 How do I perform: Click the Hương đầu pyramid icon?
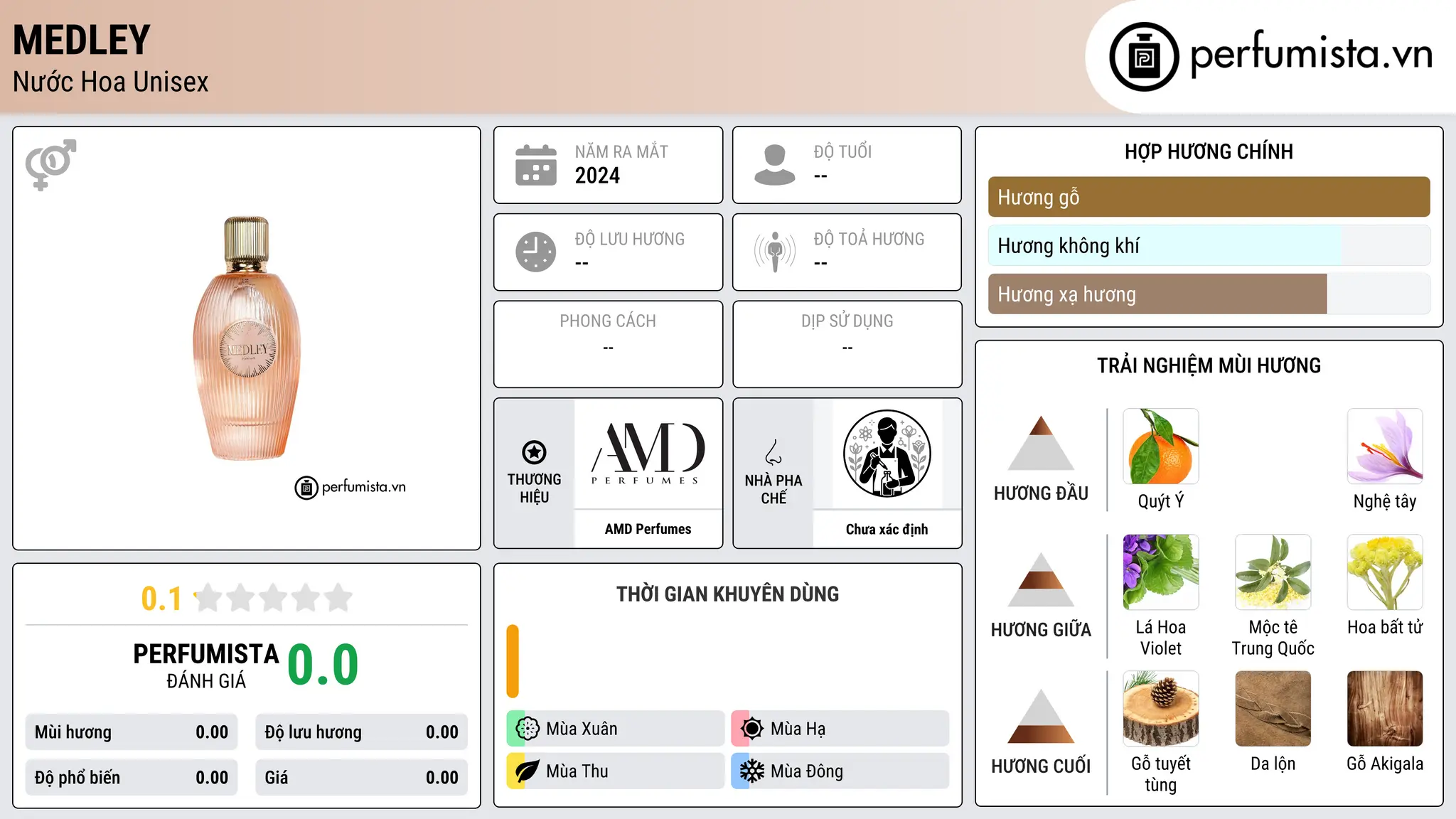pos(1041,443)
